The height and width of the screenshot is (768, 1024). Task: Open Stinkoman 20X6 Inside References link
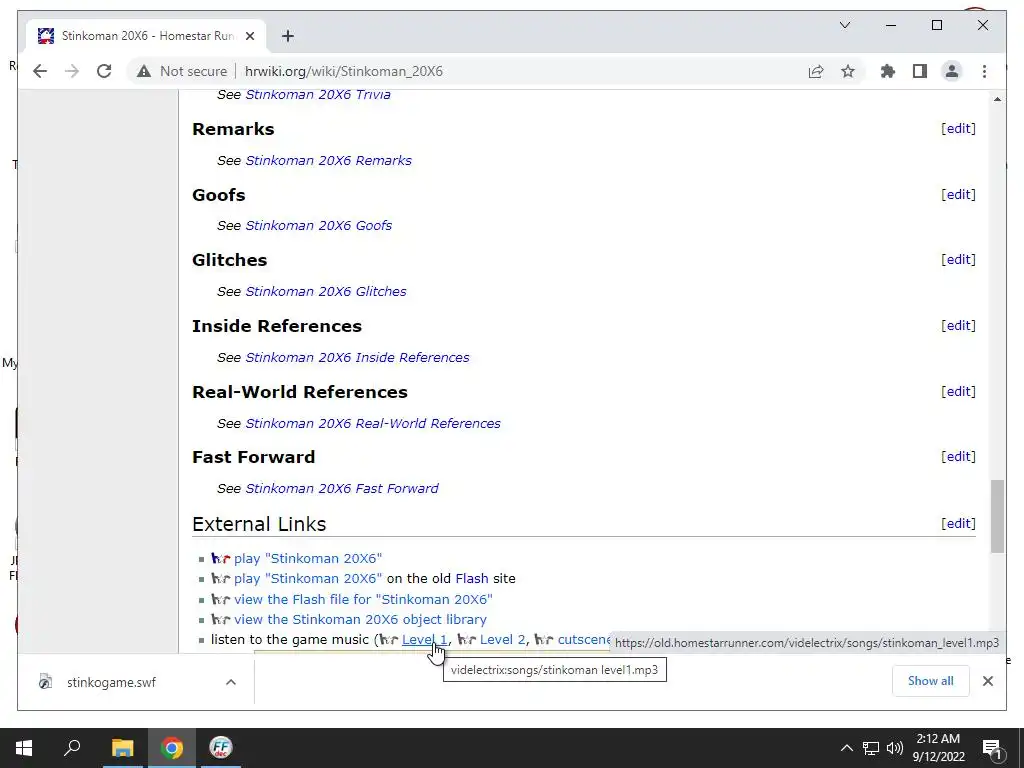[x=357, y=358]
